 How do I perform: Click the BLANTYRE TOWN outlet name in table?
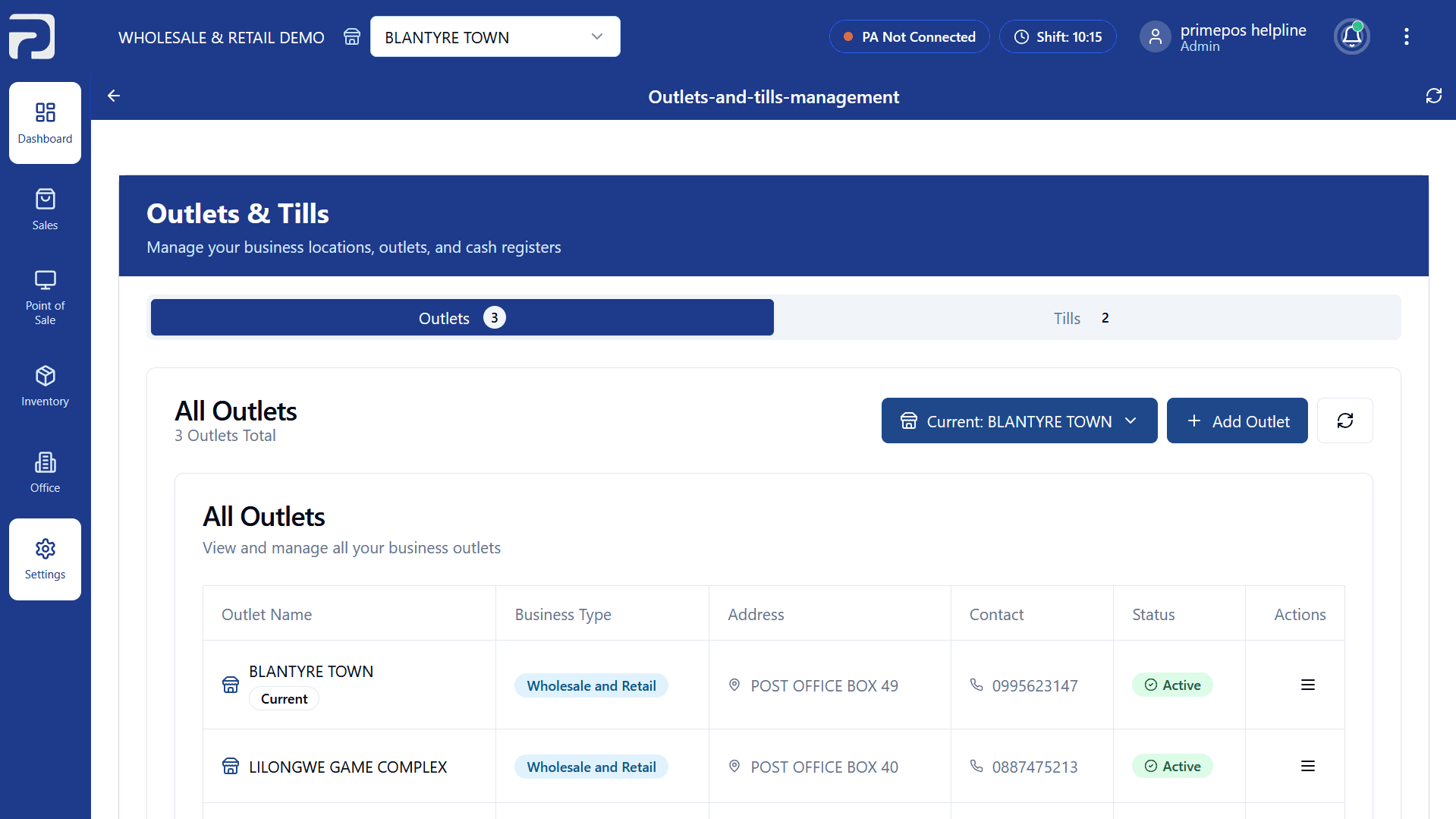[x=311, y=671]
